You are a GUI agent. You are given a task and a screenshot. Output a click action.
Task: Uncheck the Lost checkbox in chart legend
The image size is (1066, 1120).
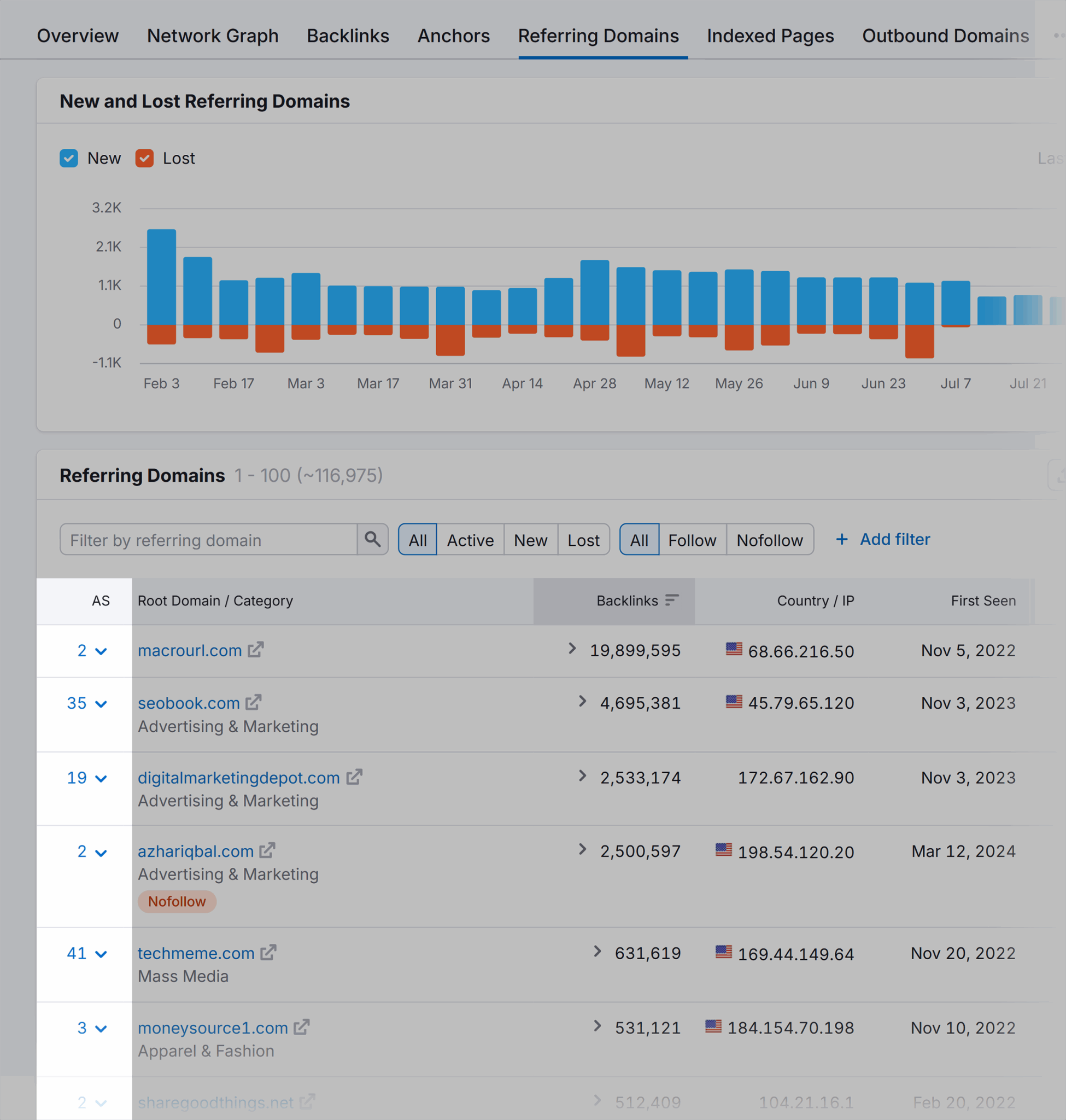coord(144,158)
